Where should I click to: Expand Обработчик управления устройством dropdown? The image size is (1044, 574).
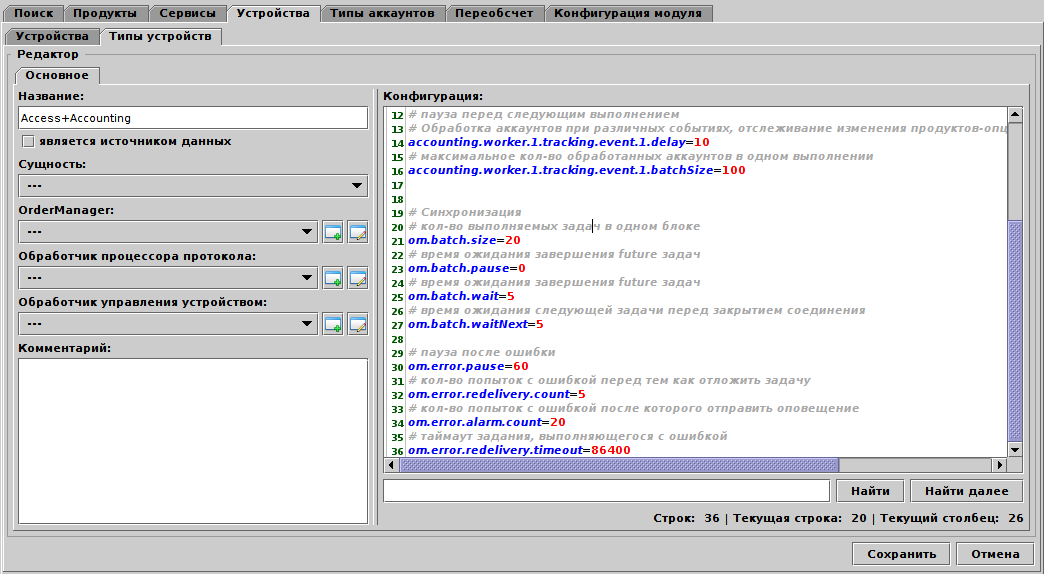coord(168,324)
